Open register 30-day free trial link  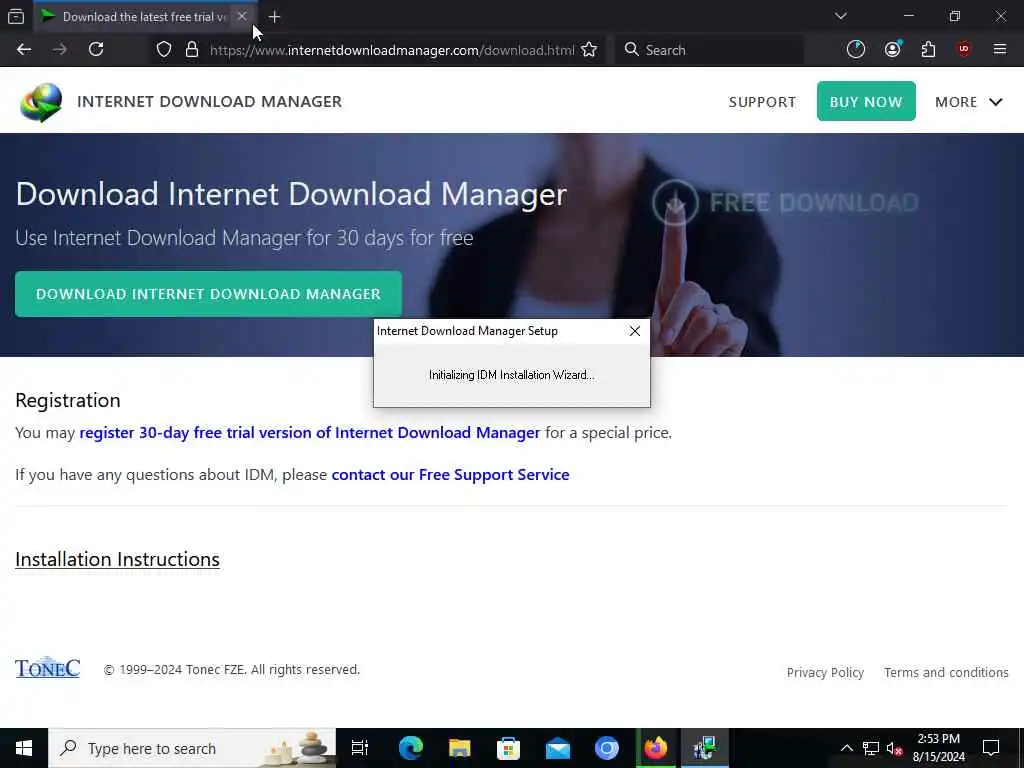[x=310, y=433]
